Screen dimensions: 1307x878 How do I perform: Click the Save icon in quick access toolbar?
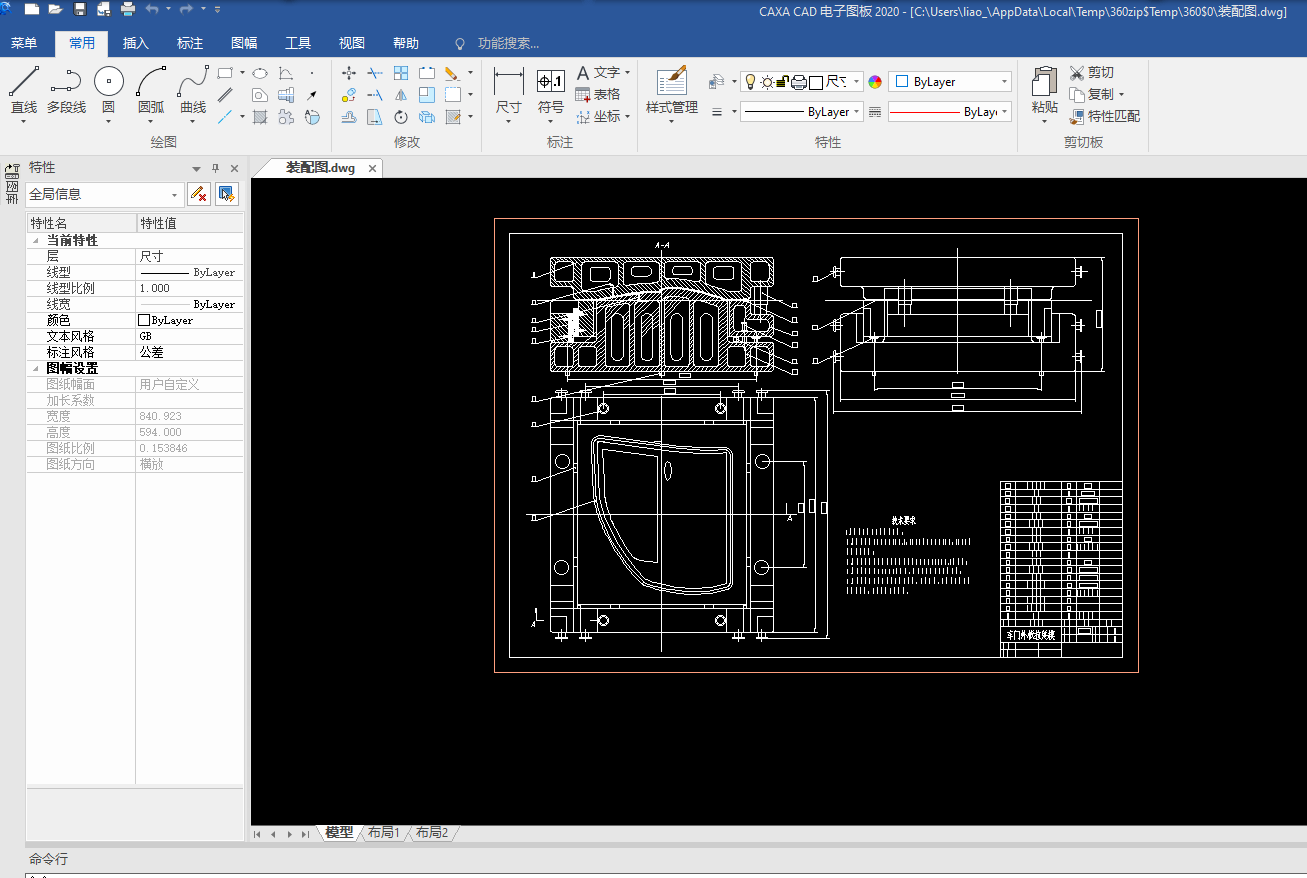point(80,9)
